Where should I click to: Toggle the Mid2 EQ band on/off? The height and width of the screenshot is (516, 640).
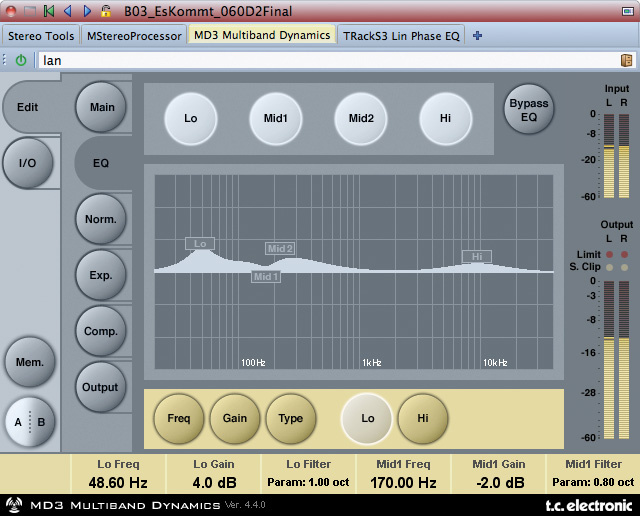click(361, 118)
